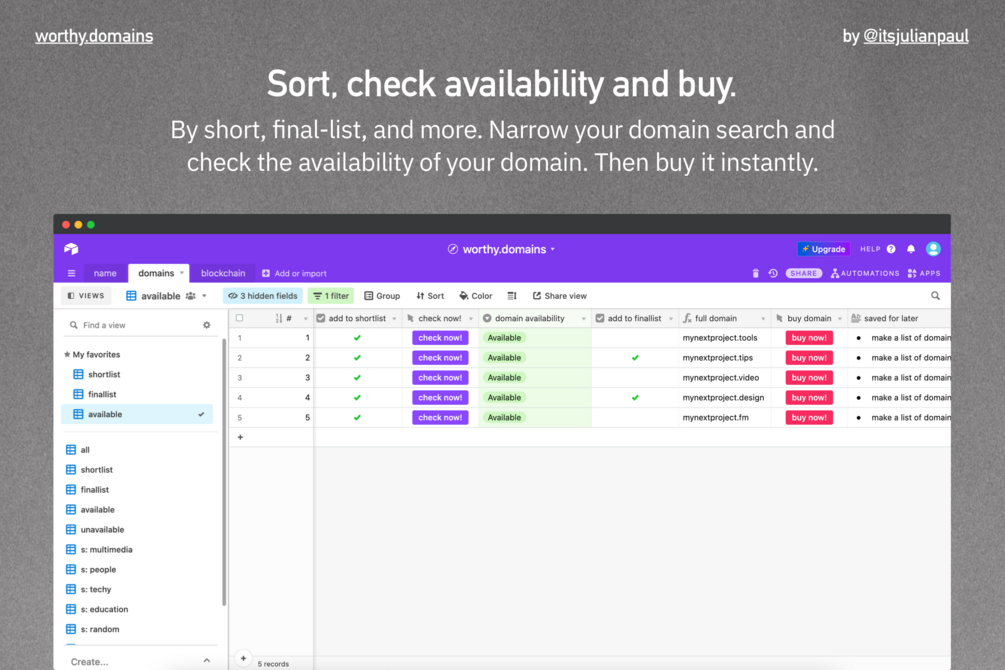
Task: Open check now! column dropdown
Action: pos(471,319)
